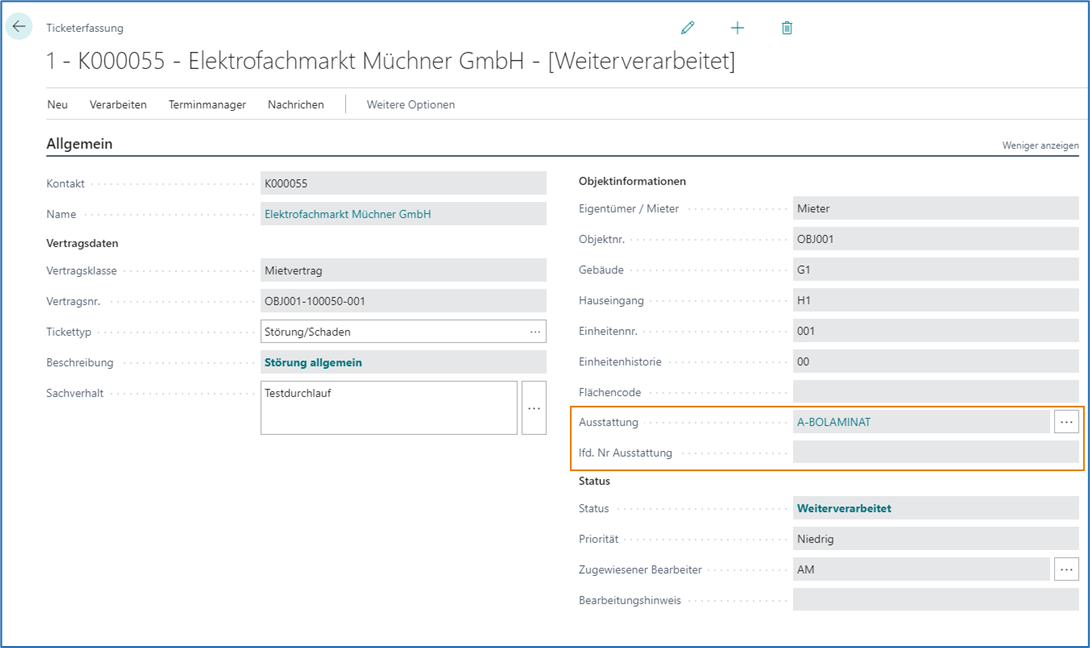Click the Zugewiesener Bearbeiter field AM
1090x648 pixels.
(921, 569)
